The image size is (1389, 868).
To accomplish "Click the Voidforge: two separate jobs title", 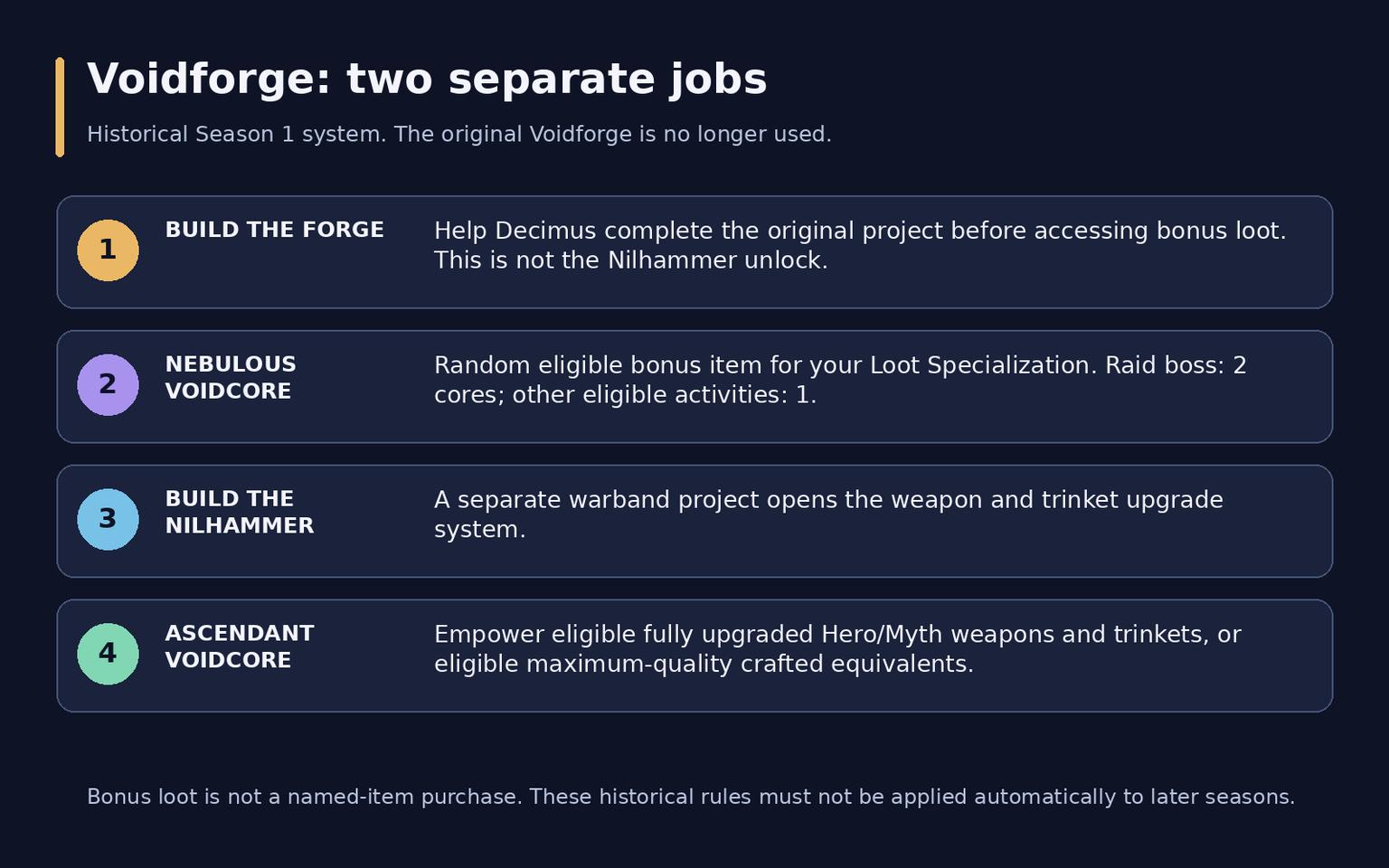I will point(427,80).
